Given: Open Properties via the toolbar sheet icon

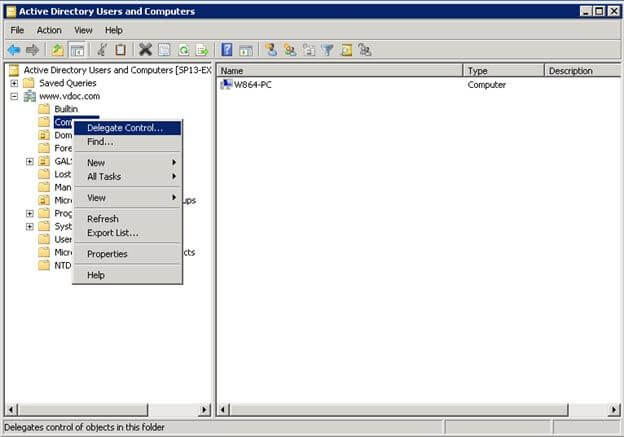Looking at the screenshot, I should [164, 50].
